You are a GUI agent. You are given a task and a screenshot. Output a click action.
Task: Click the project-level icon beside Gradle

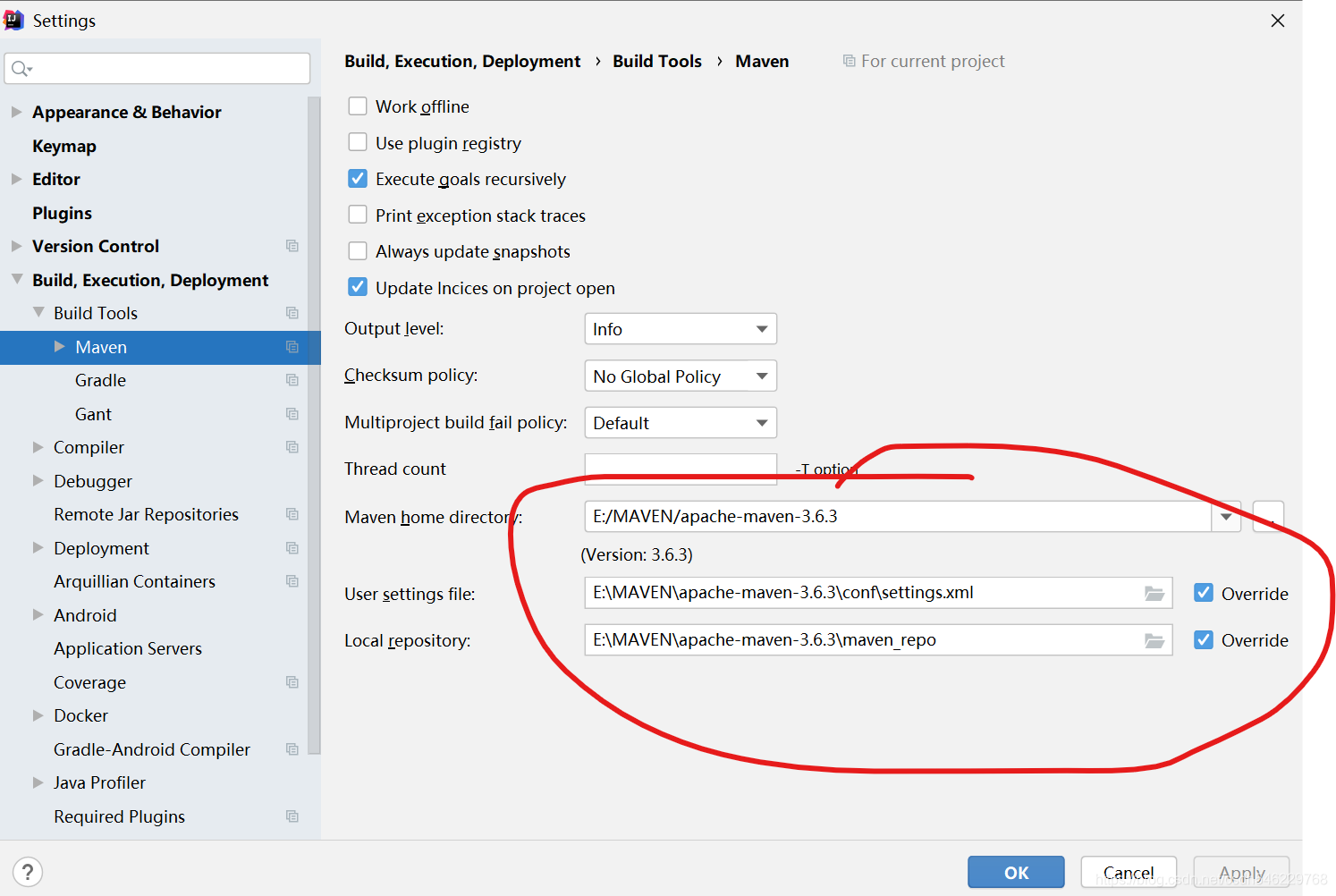[x=292, y=380]
